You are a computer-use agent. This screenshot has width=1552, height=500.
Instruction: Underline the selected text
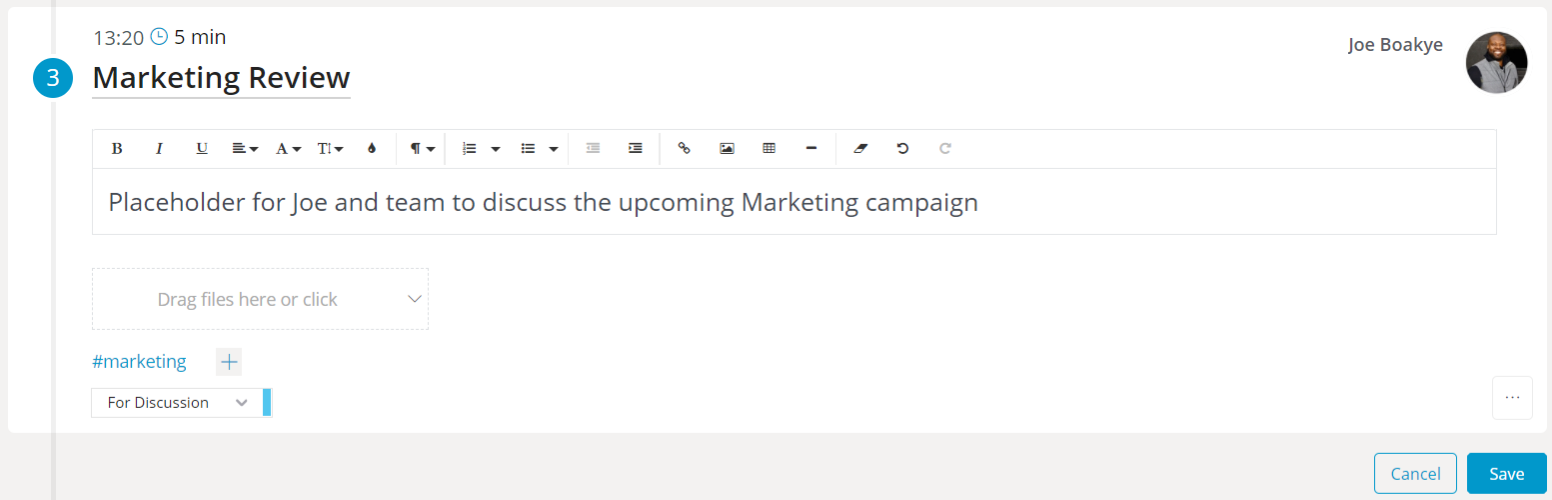point(202,148)
